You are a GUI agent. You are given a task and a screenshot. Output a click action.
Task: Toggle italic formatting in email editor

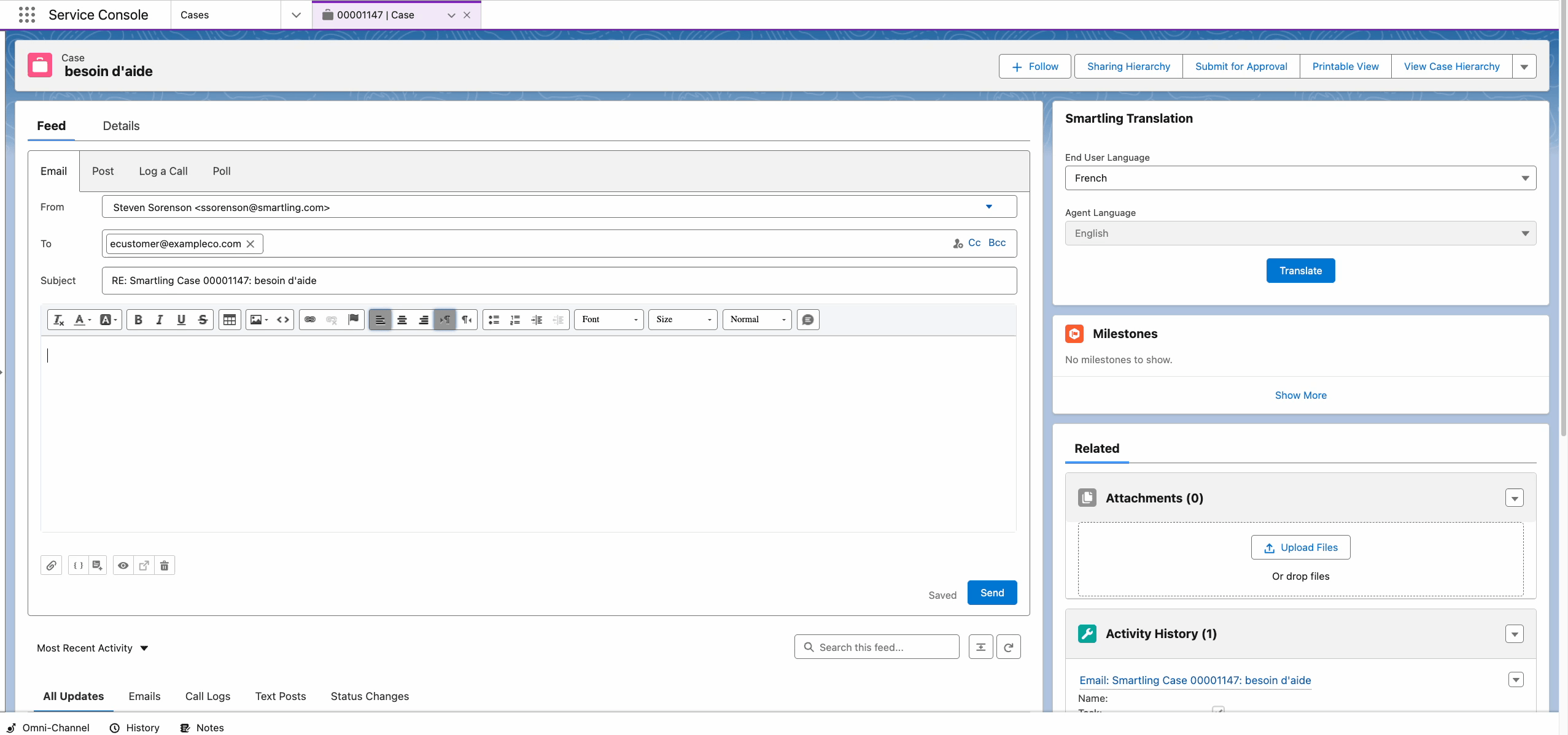pos(160,320)
